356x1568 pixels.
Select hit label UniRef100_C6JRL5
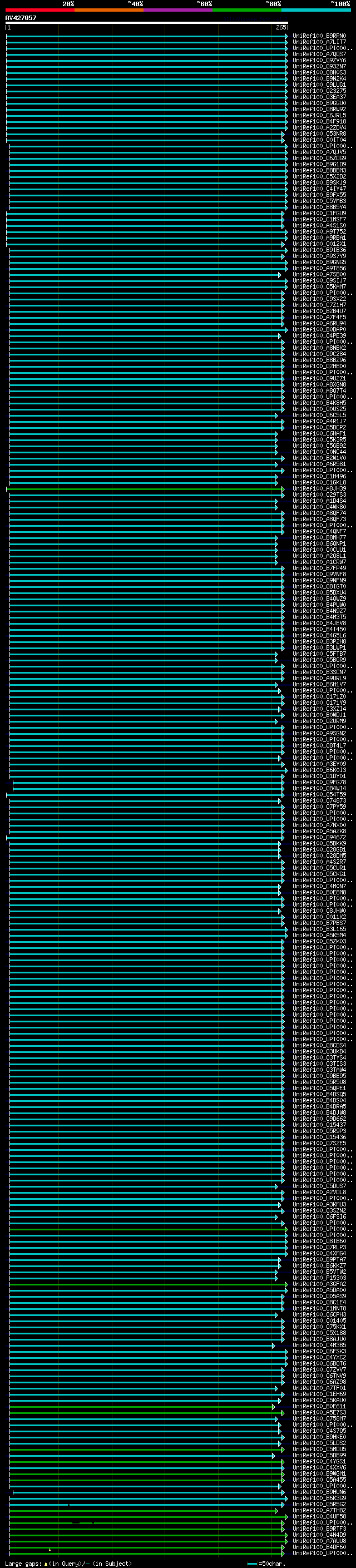click(319, 115)
